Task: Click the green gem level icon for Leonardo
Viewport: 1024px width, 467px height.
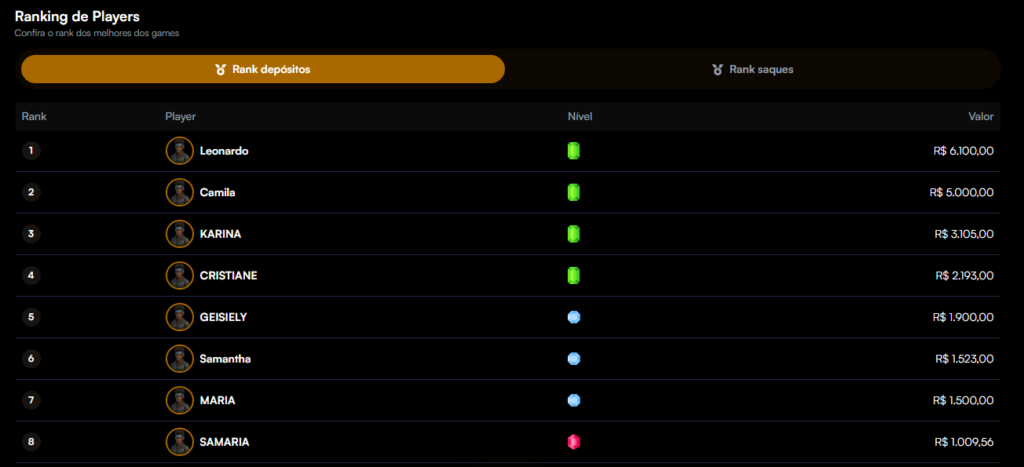Action: tap(573, 151)
